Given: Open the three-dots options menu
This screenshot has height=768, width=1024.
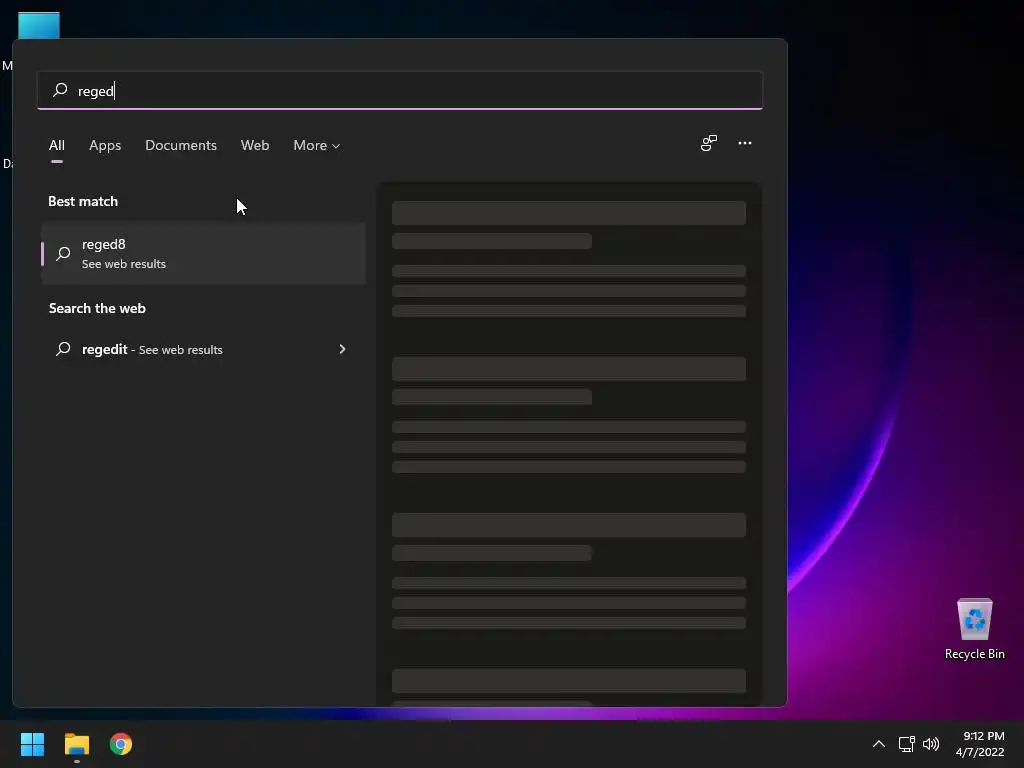Looking at the screenshot, I should [x=744, y=143].
